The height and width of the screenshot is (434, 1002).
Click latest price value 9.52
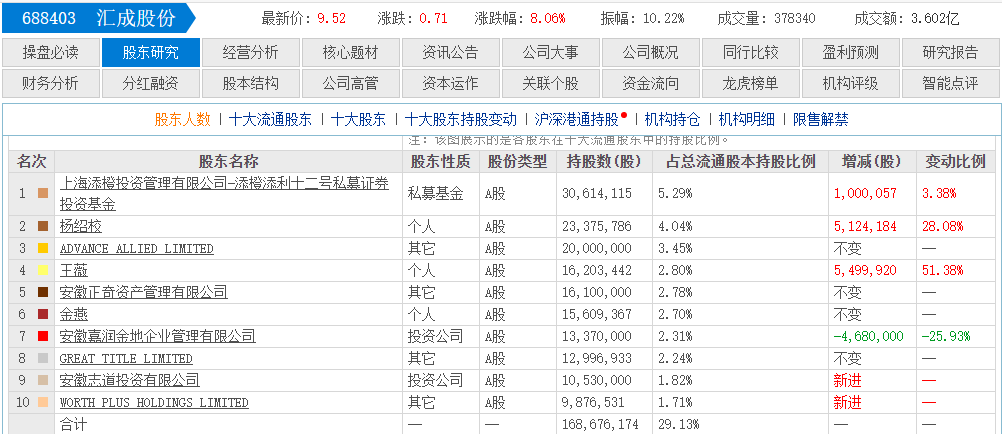click(331, 19)
